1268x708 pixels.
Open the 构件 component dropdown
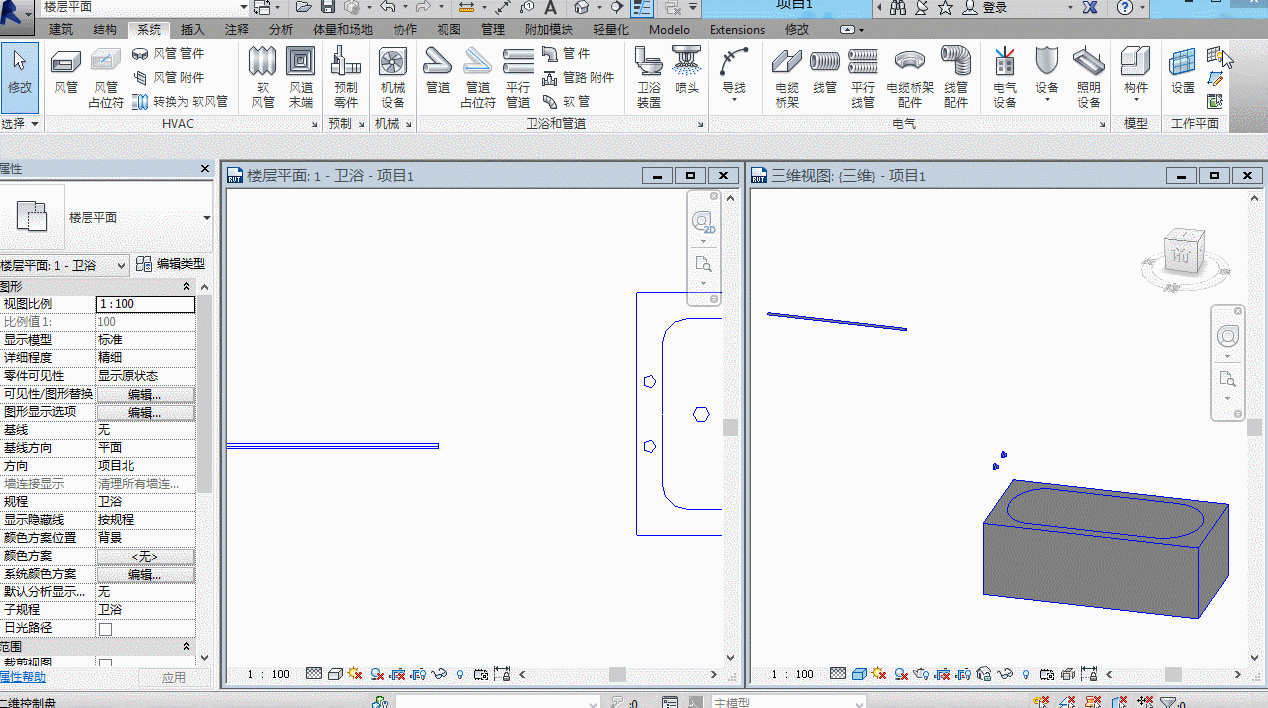[1136, 100]
